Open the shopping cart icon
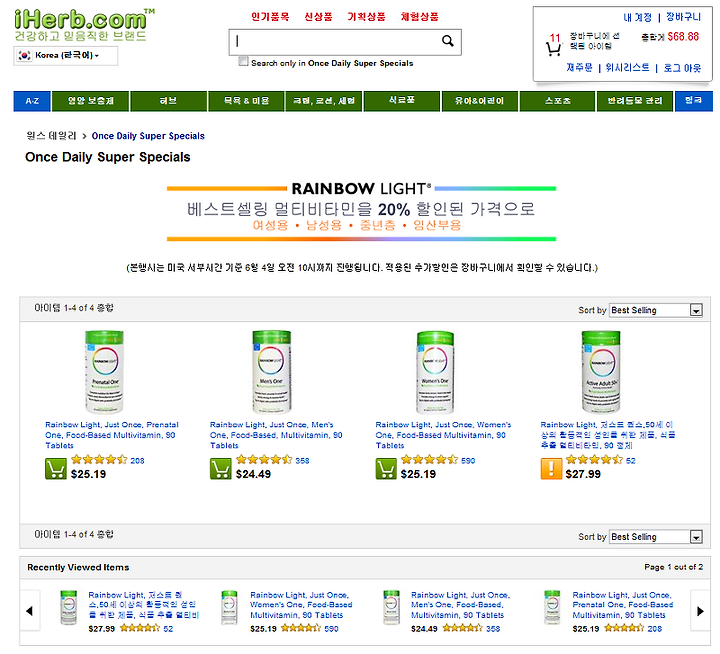720x654 pixels. (x=553, y=49)
